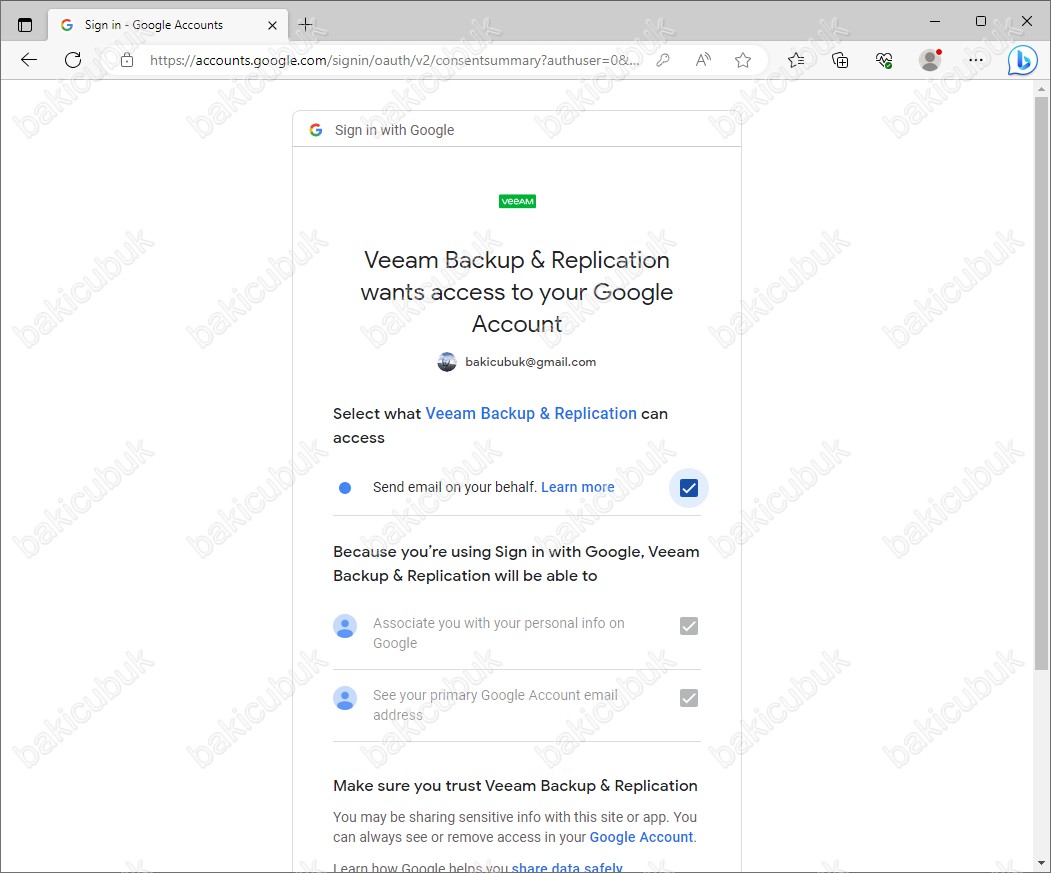This screenshot has width=1051, height=873.
Task: Activate Read aloud icon in address bar
Action: click(x=703, y=60)
